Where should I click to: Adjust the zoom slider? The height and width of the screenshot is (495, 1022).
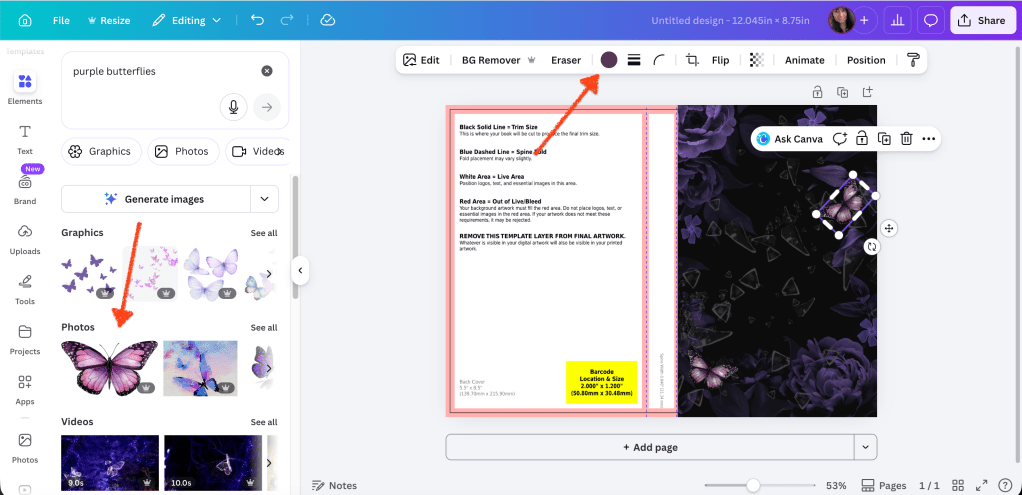[753, 486]
